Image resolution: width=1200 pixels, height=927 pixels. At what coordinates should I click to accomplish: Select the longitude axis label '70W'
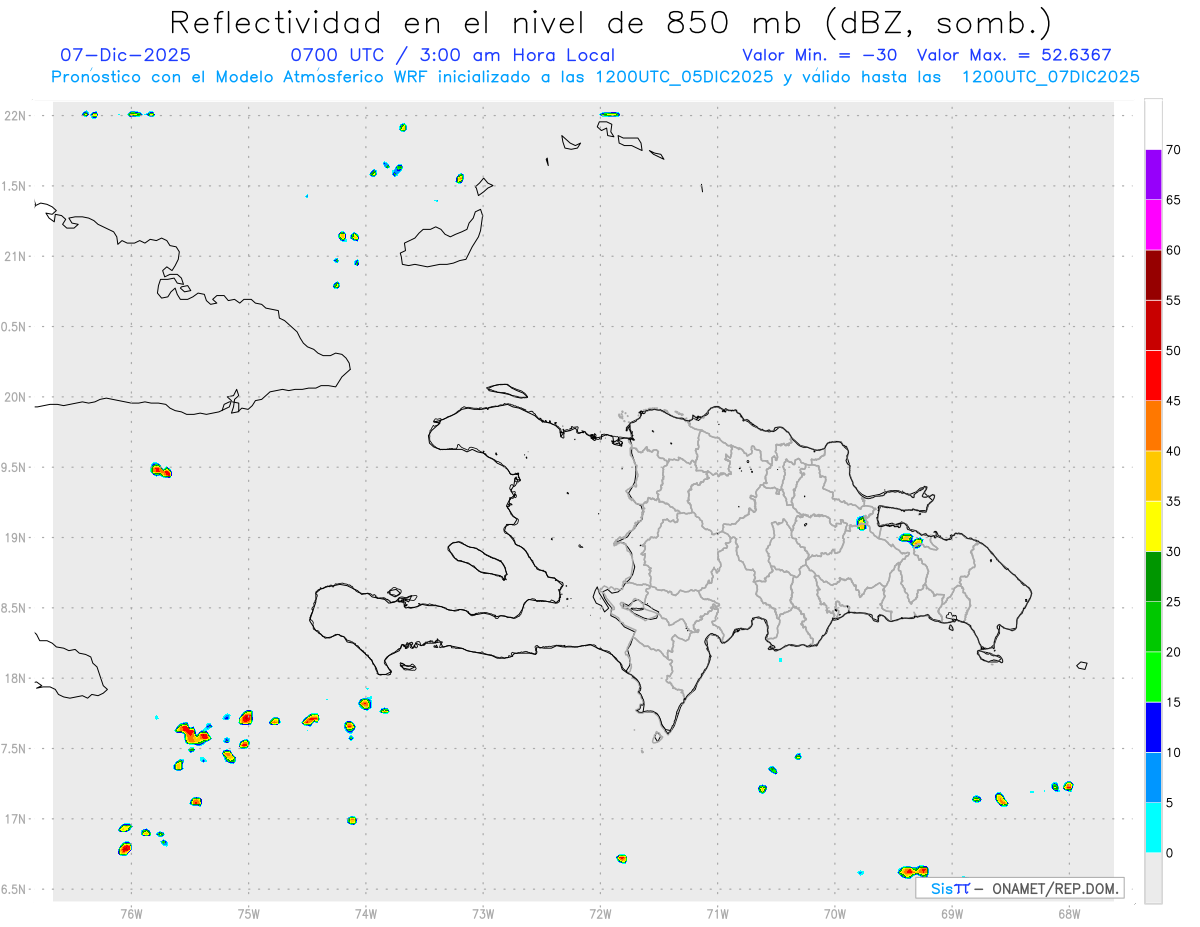coord(834,913)
